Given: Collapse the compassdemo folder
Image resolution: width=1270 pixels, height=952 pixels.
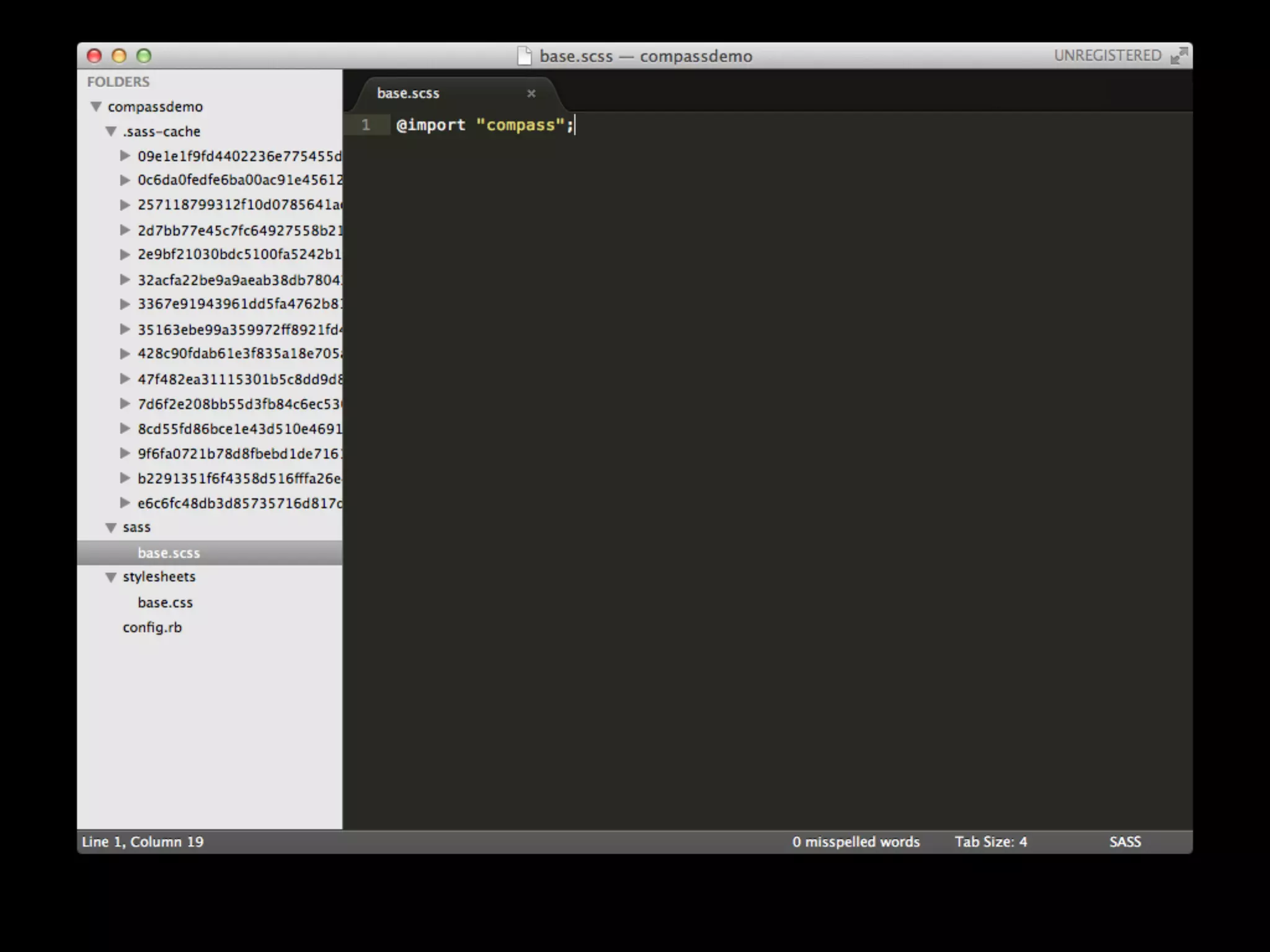Looking at the screenshot, I should 96,107.
